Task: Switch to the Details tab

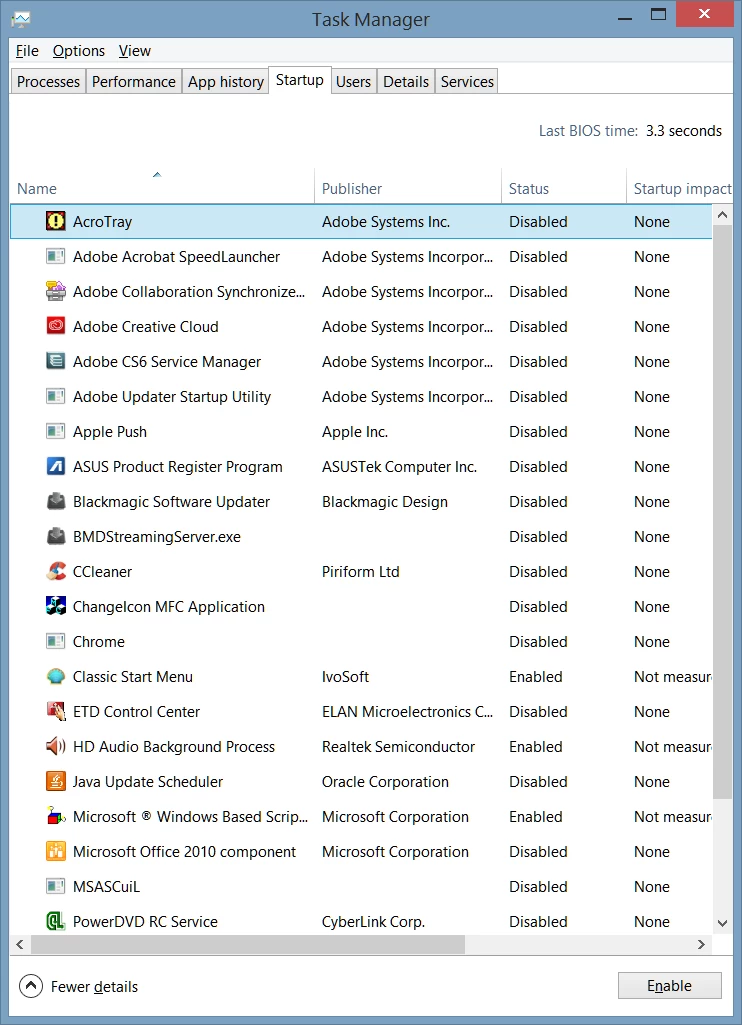Action: [405, 81]
